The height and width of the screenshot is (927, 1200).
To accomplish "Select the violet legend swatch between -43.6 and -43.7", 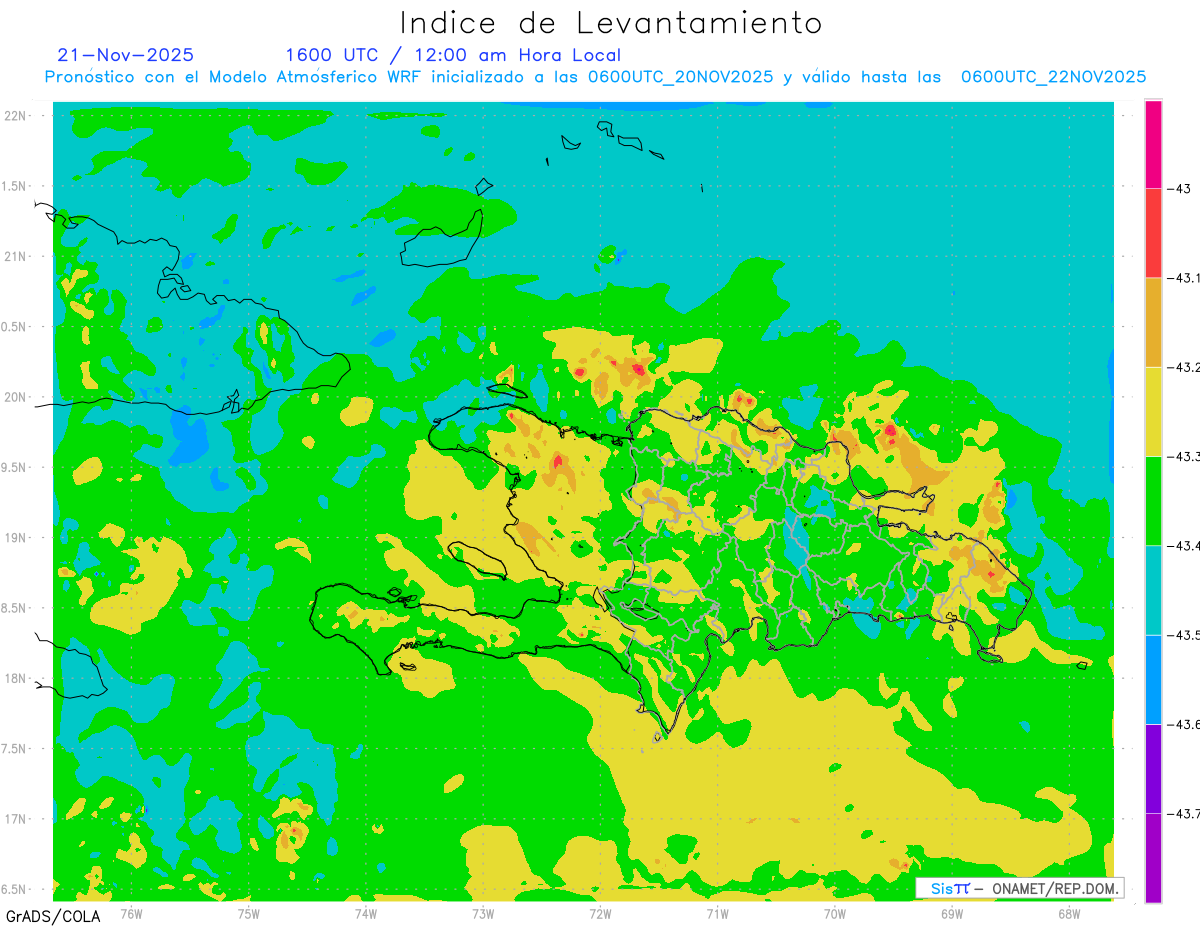I will pos(1153,768).
